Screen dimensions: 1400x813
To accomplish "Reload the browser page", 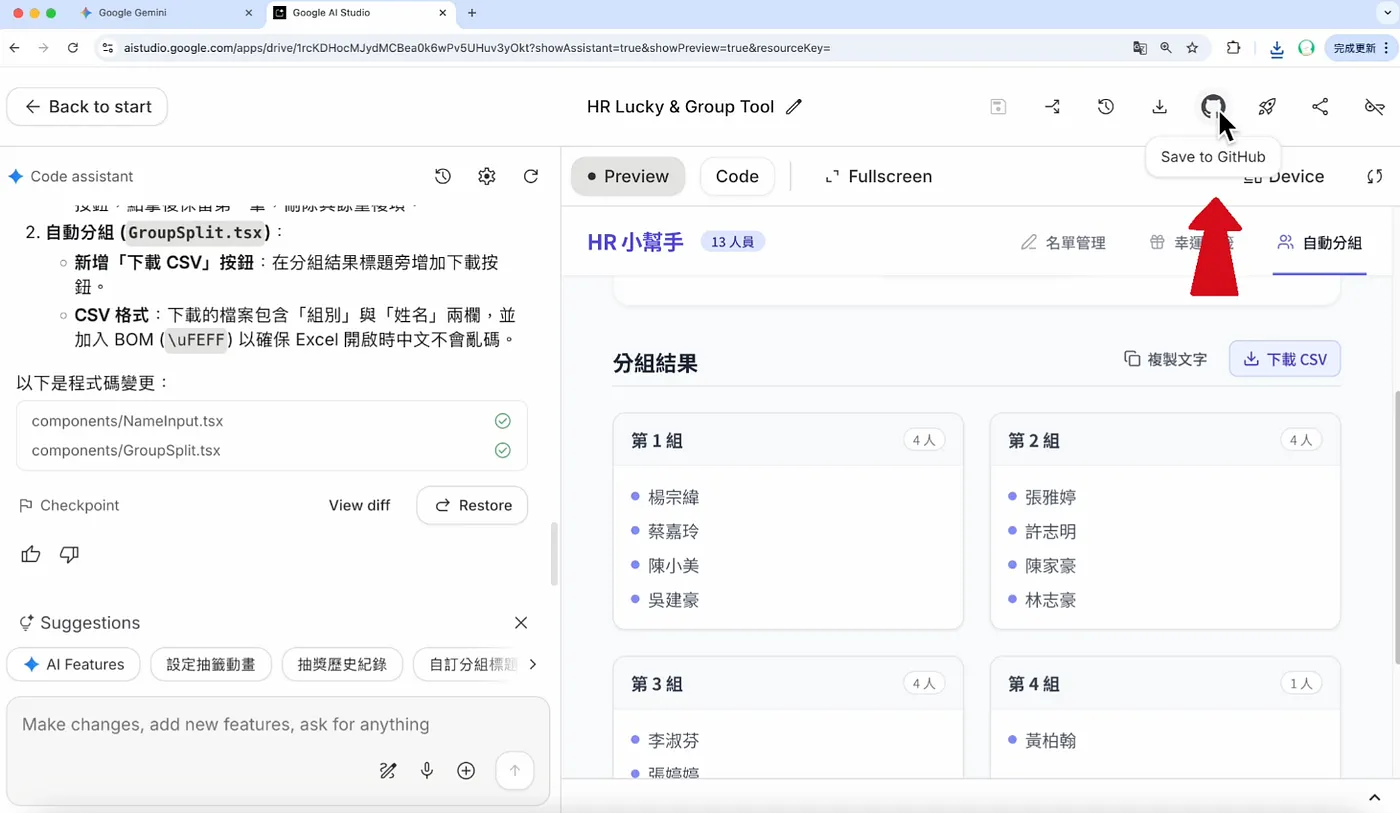I will pyautogui.click(x=72, y=47).
